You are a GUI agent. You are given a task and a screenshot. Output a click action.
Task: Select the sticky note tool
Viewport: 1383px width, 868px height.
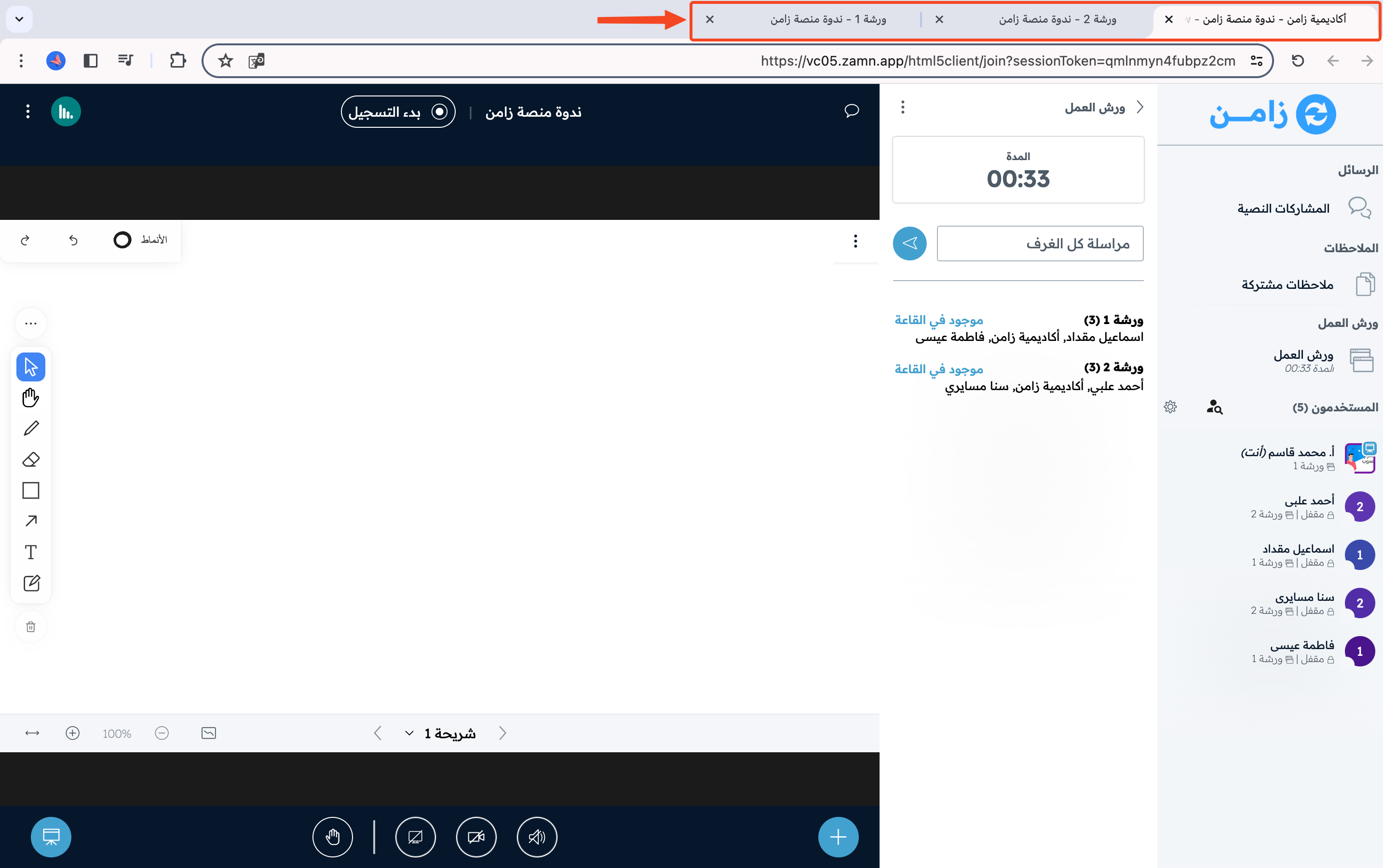tap(31, 583)
